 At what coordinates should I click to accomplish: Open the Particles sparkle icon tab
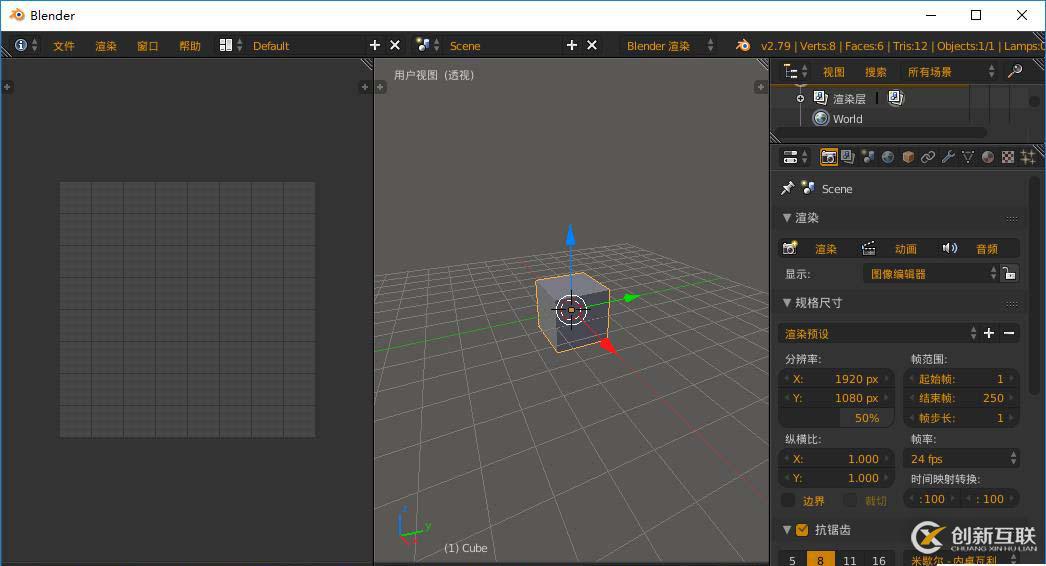(1027, 157)
